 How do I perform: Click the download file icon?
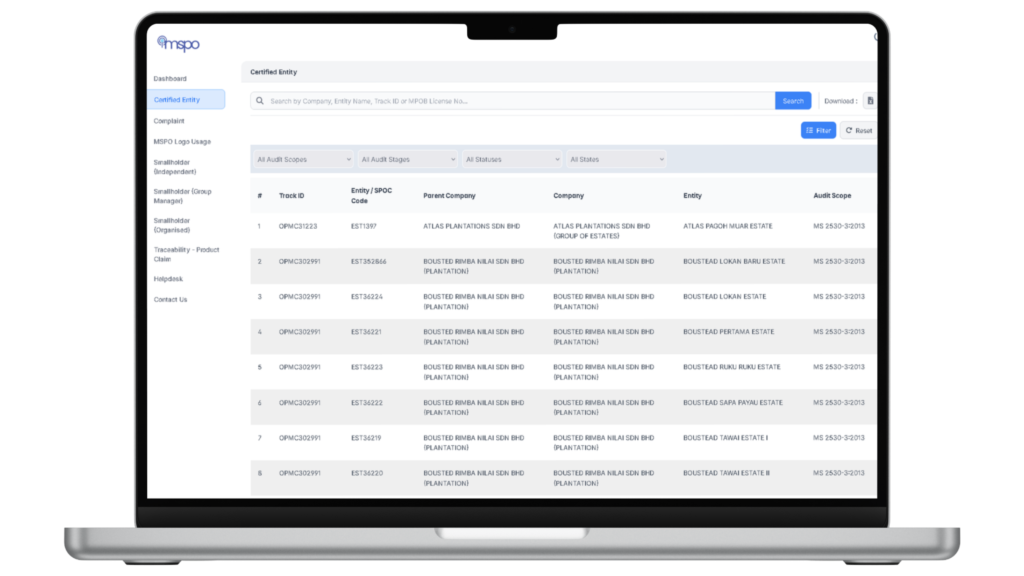tap(869, 101)
